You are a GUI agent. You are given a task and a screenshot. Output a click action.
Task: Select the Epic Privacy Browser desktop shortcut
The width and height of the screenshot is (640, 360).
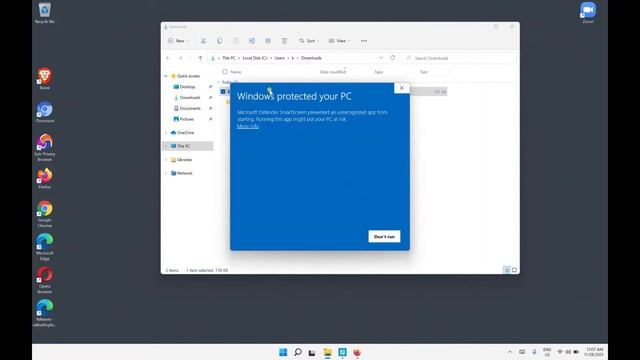[44, 148]
